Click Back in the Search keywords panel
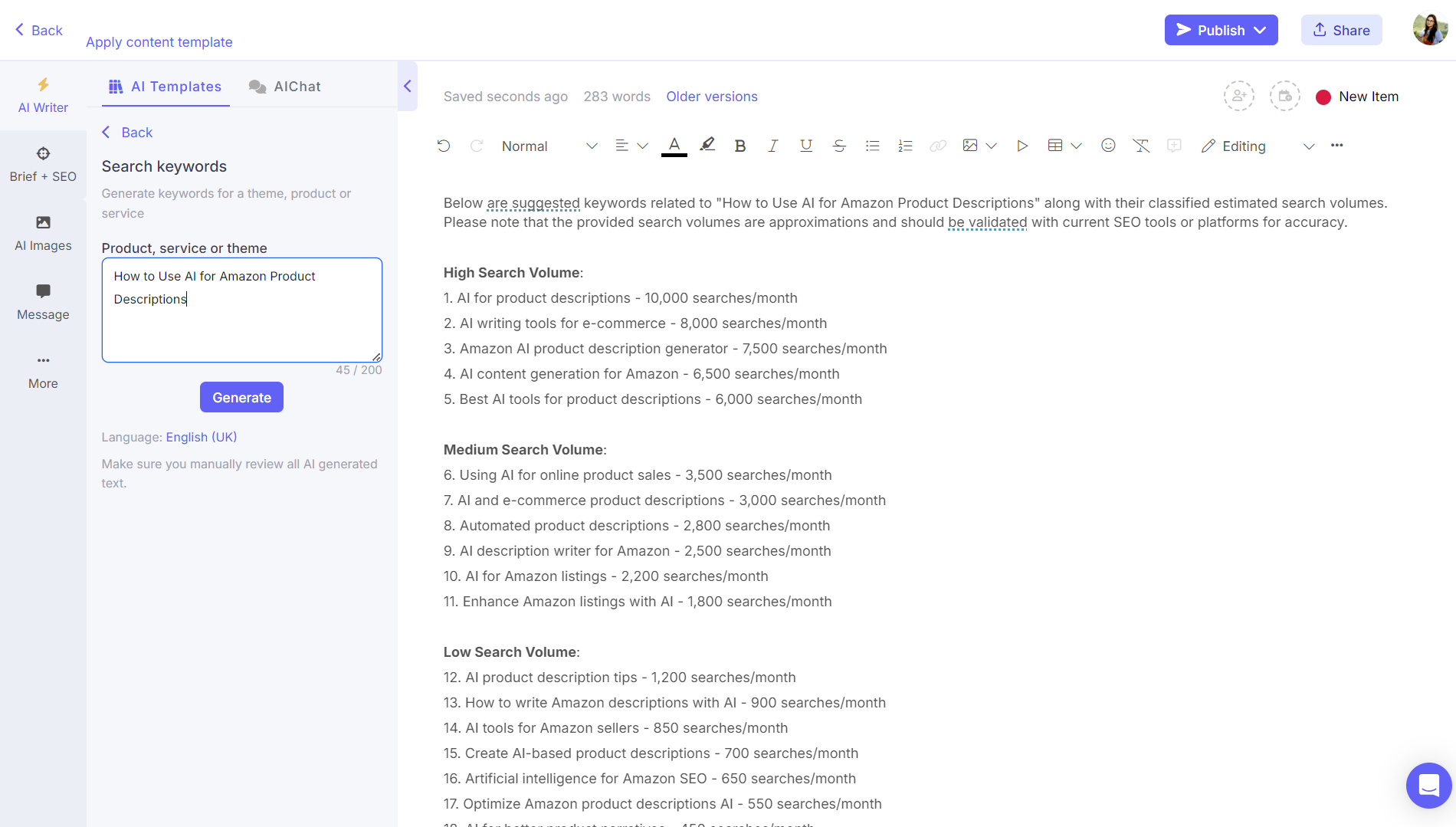Screen dimensions: 1456x827 [127, 132]
